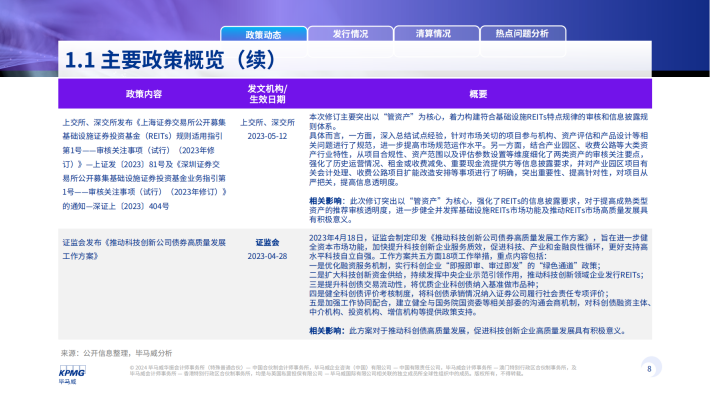Click the first 相关影响 paragraph about 管资产
Image resolution: width=710 pixels, height=399 pixels.
(478, 210)
